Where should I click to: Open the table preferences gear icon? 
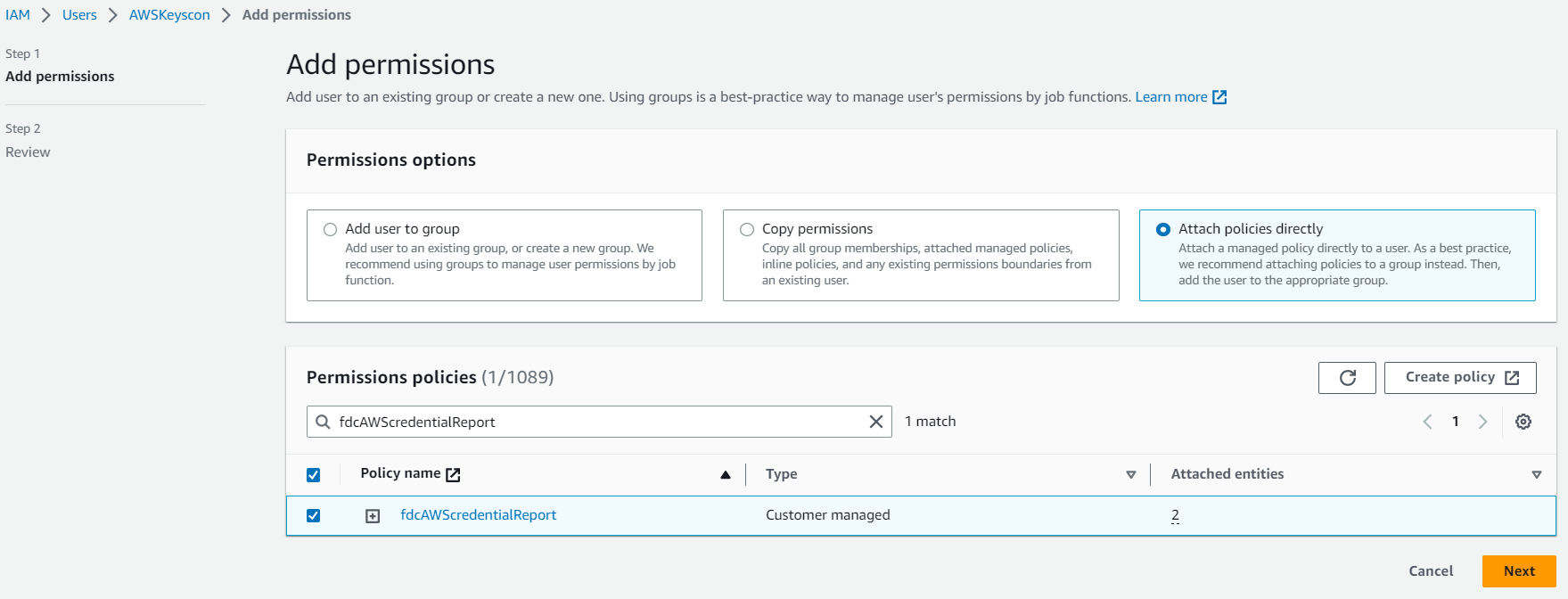pos(1523,422)
